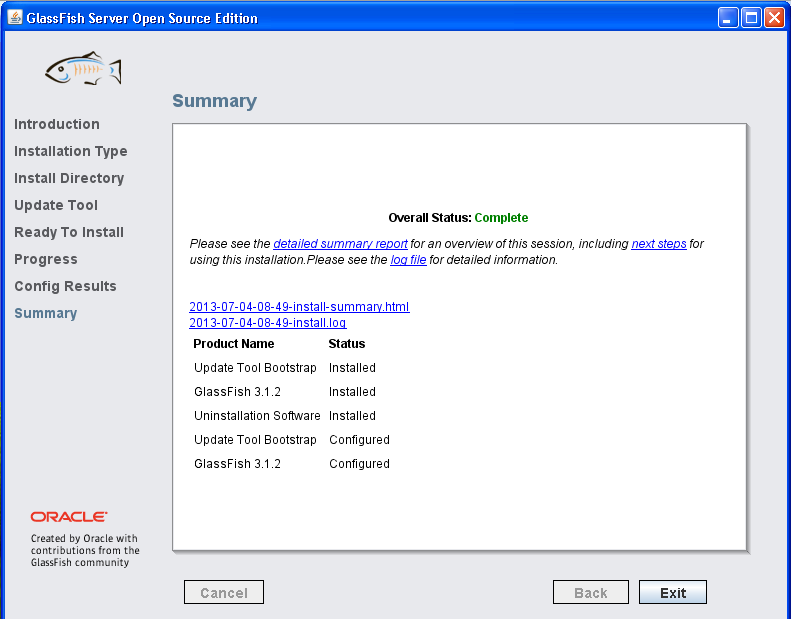Click Update Tool Bootstrap in Configured row

(x=255, y=440)
